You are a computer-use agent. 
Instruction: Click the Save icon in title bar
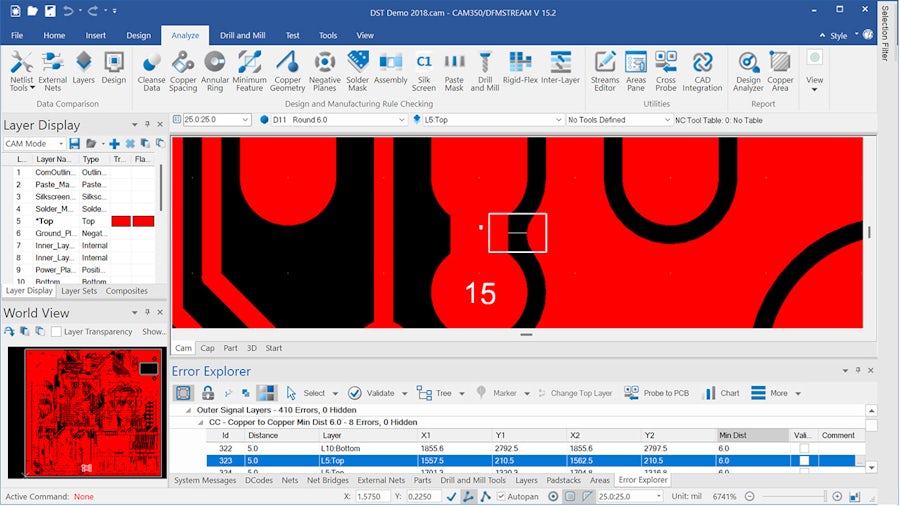51,11
